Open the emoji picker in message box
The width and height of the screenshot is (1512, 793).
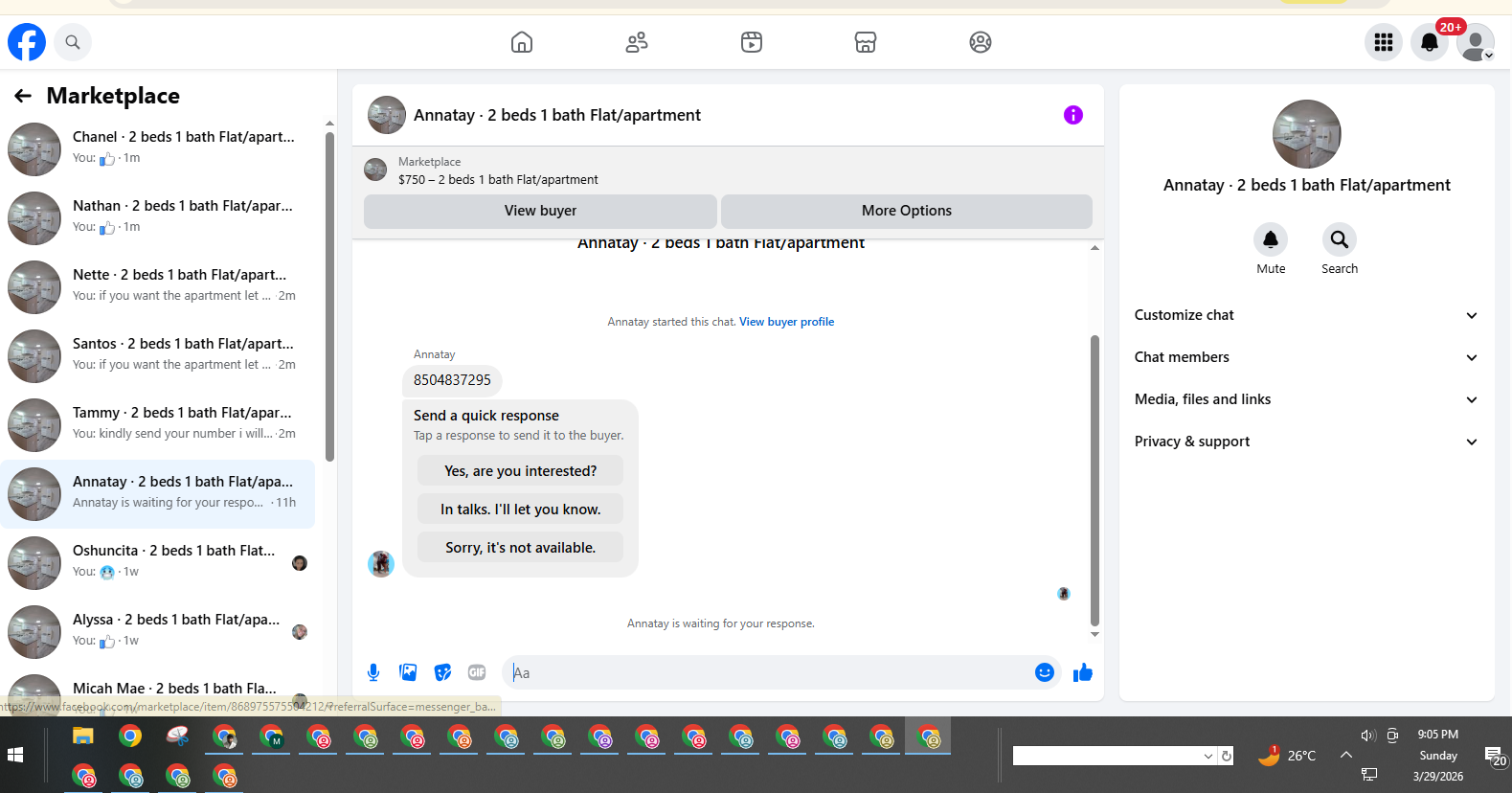tap(1045, 672)
